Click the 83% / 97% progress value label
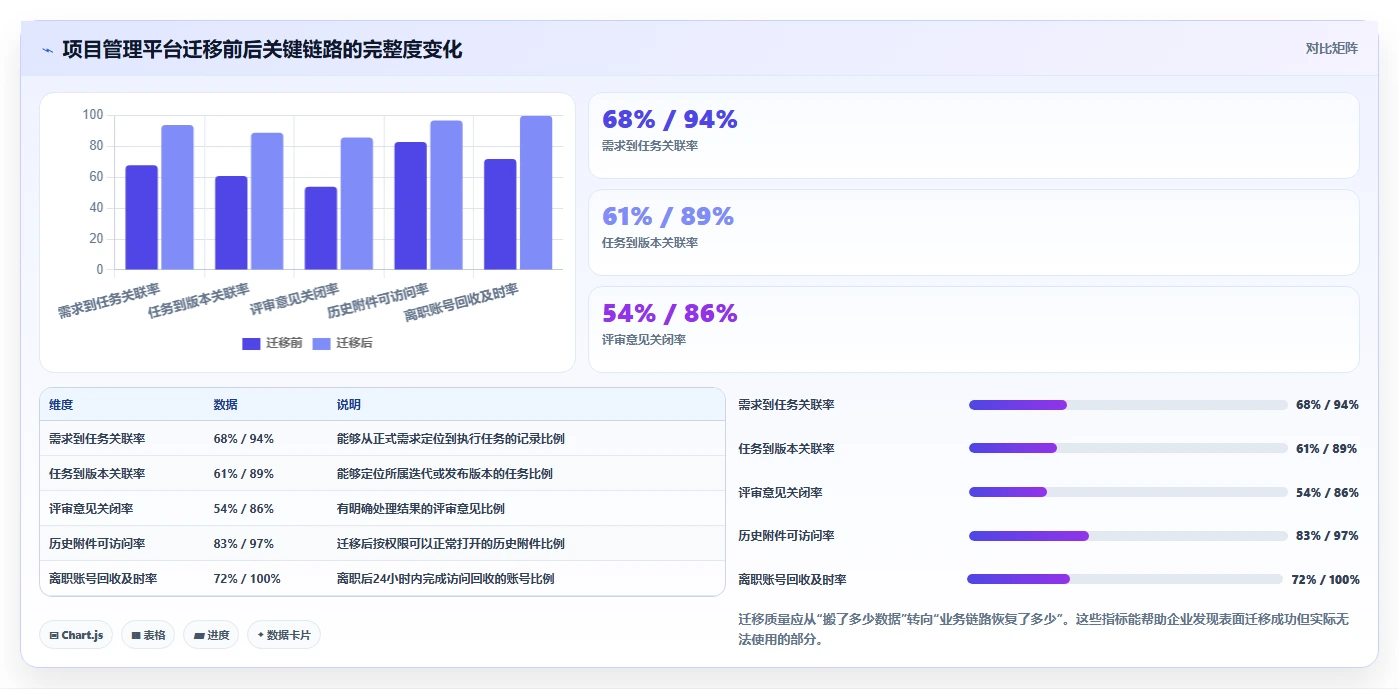Screen dimensions: 1399x689 [1327, 536]
